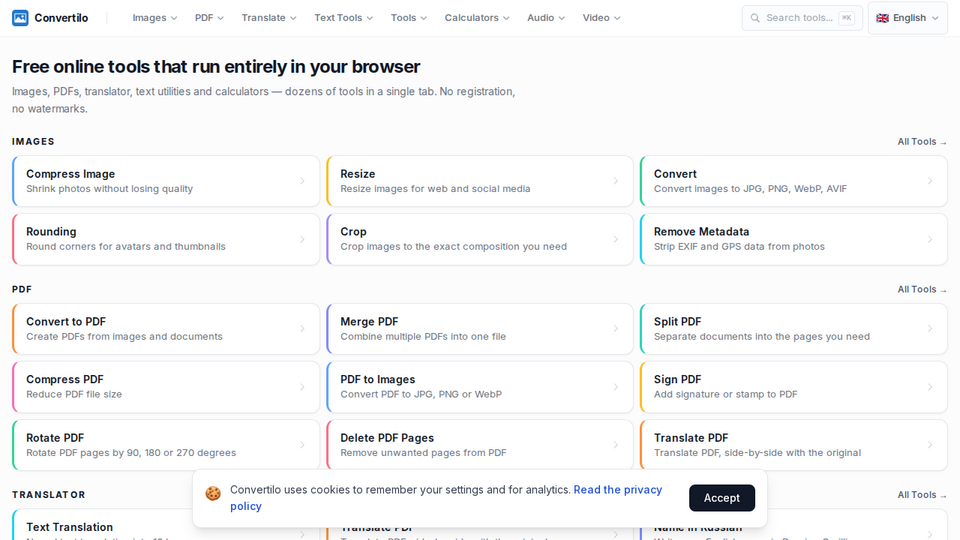The width and height of the screenshot is (960, 540).
Task: Expand the Translate menu
Action: pyautogui.click(x=269, y=18)
